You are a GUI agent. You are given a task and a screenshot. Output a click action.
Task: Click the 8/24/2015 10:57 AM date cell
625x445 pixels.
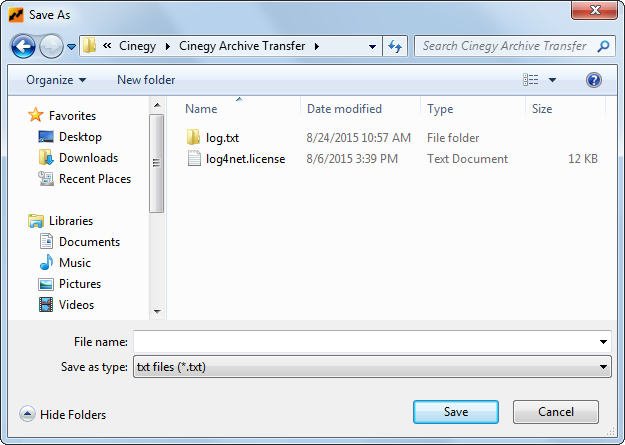click(358, 138)
